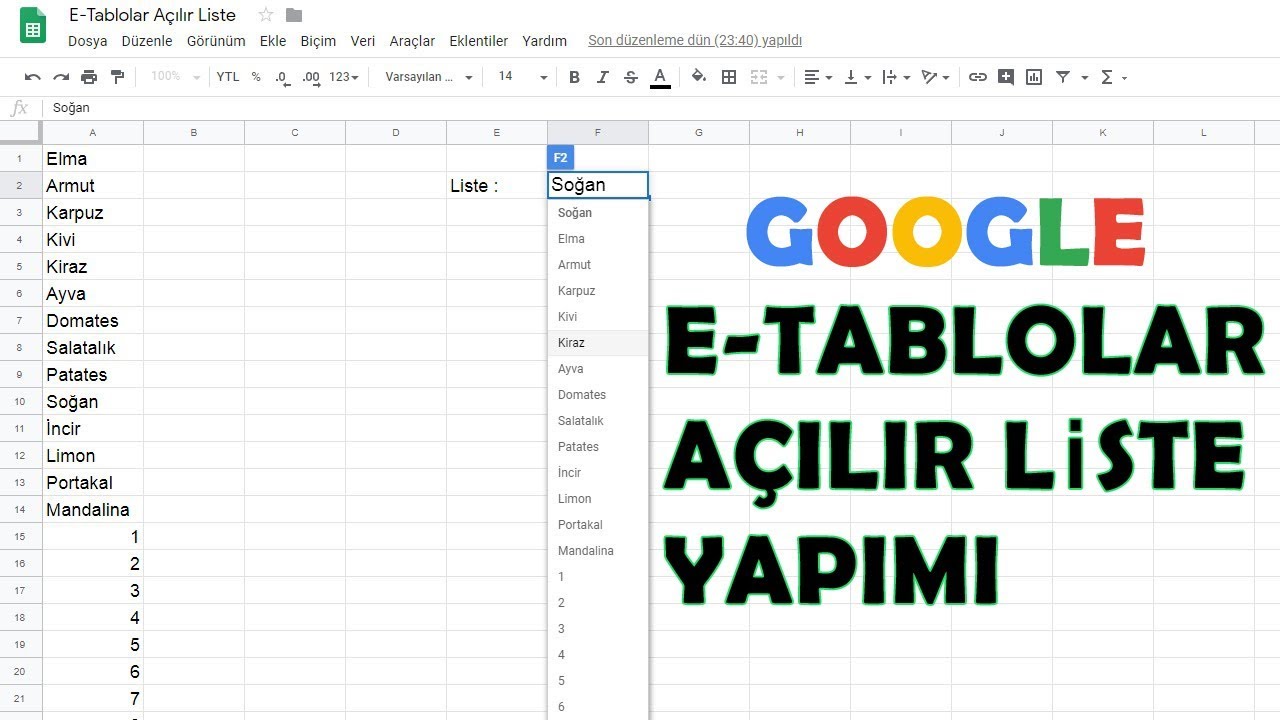Open the Dosya menu

click(x=88, y=41)
